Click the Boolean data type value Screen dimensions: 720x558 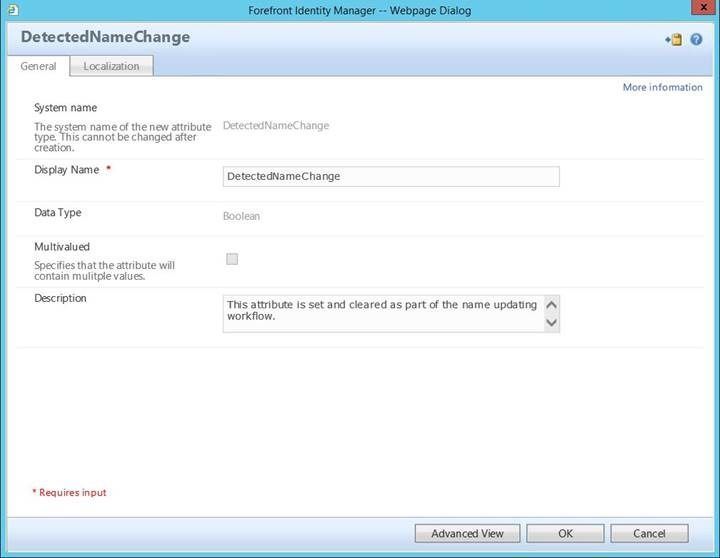(242, 216)
